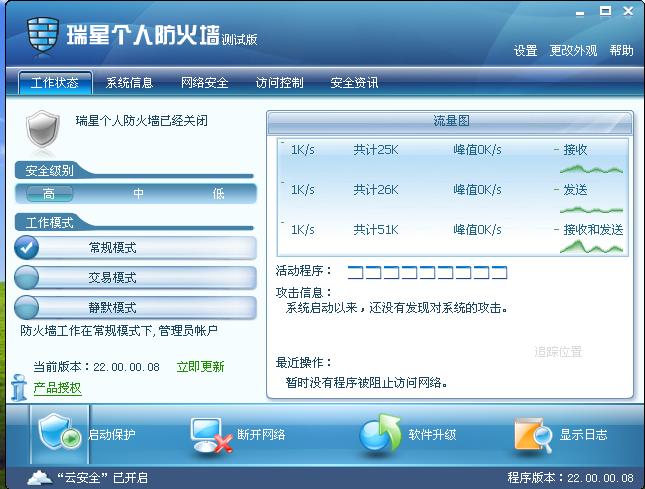Click the "云安全" 已开启 status text

click(x=102, y=477)
